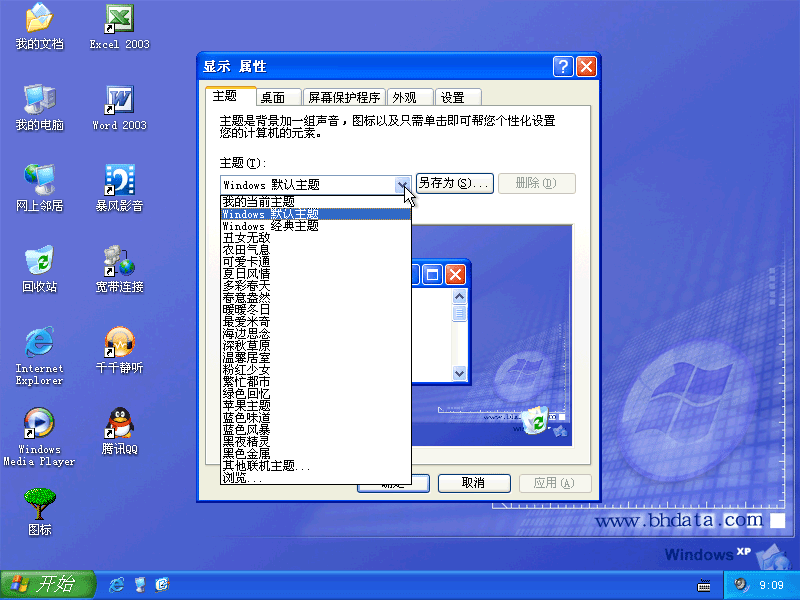The width and height of the screenshot is (800, 600).
Task: Switch to the 屏幕保护程序 tab
Action: pyautogui.click(x=344, y=97)
